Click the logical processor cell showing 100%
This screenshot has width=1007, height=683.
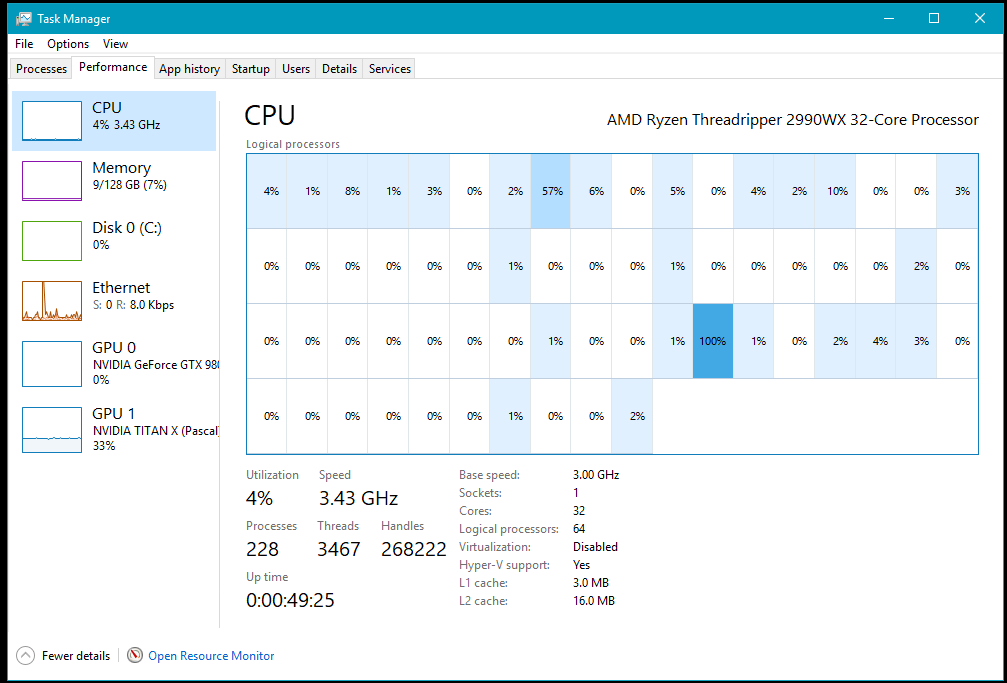pyautogui.click(x=712, y=341)
